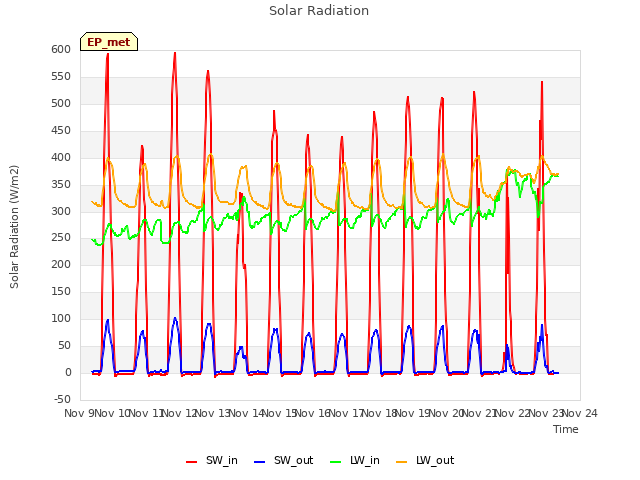Image resolution: width=640 pixels, height=480 pixels.
Task: Click the SW_out legend label
Action: pyautogui.click(x=293, y=460)
